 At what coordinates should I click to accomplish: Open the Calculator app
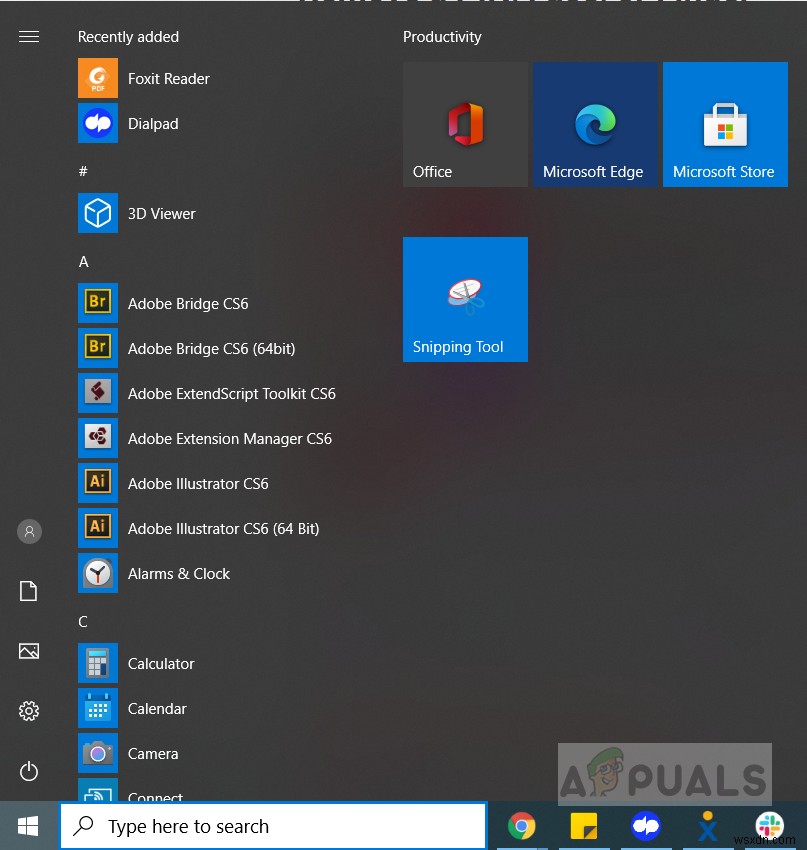click(x=161, y=663)
